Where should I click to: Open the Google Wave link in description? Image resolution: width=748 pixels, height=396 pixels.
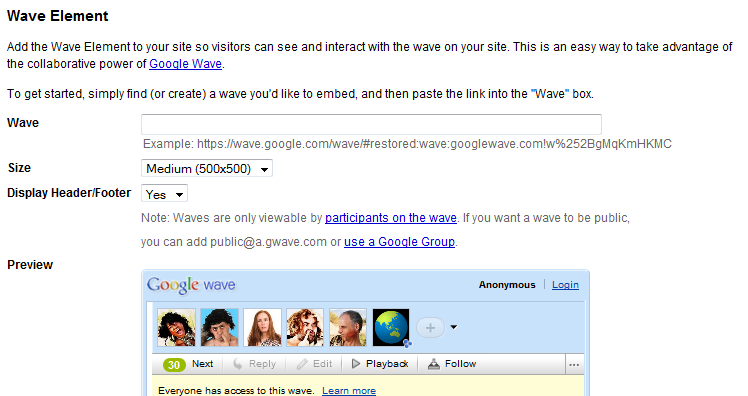185,64
